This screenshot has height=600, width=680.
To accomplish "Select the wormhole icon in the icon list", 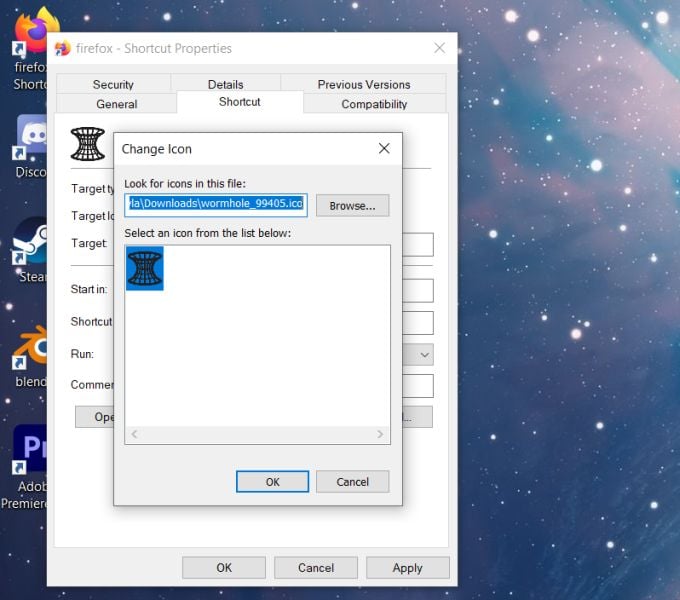I will coord(145,268).
